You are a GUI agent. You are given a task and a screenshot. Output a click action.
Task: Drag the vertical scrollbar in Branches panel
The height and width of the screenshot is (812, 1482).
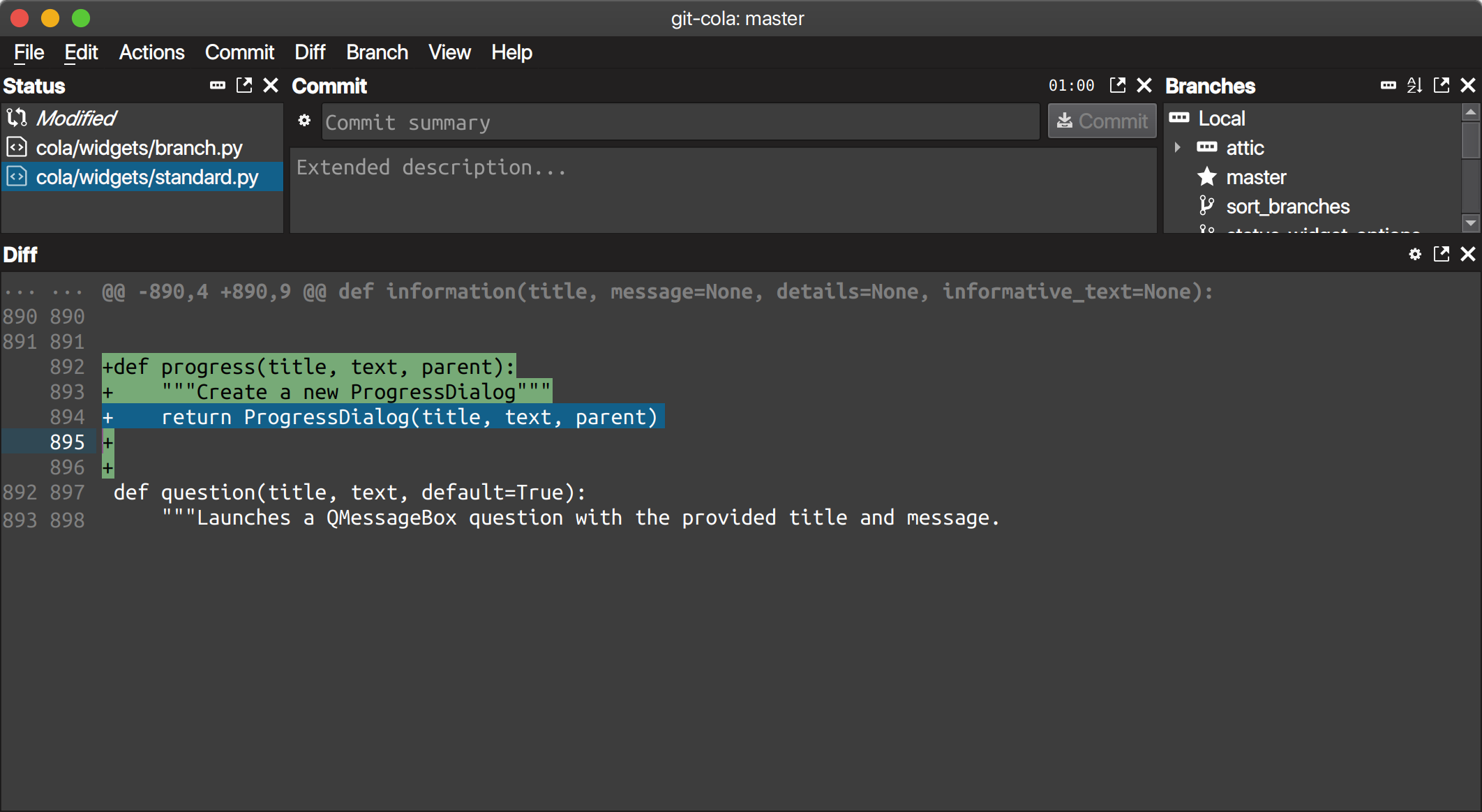tap(1470, 150)
